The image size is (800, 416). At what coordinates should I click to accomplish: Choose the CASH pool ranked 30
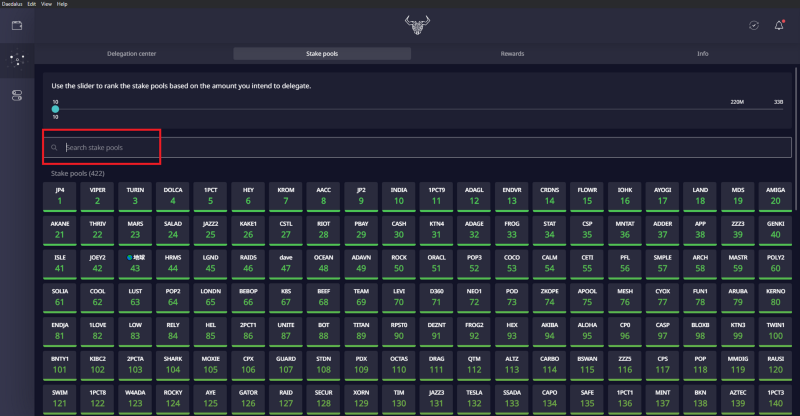coord(399,230)
